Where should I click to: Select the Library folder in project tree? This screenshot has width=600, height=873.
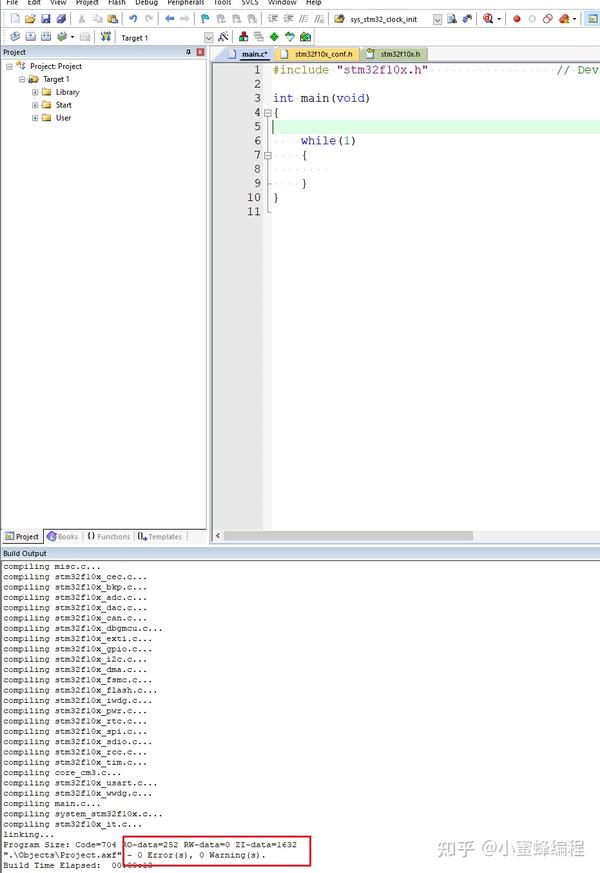click(67, 92)
